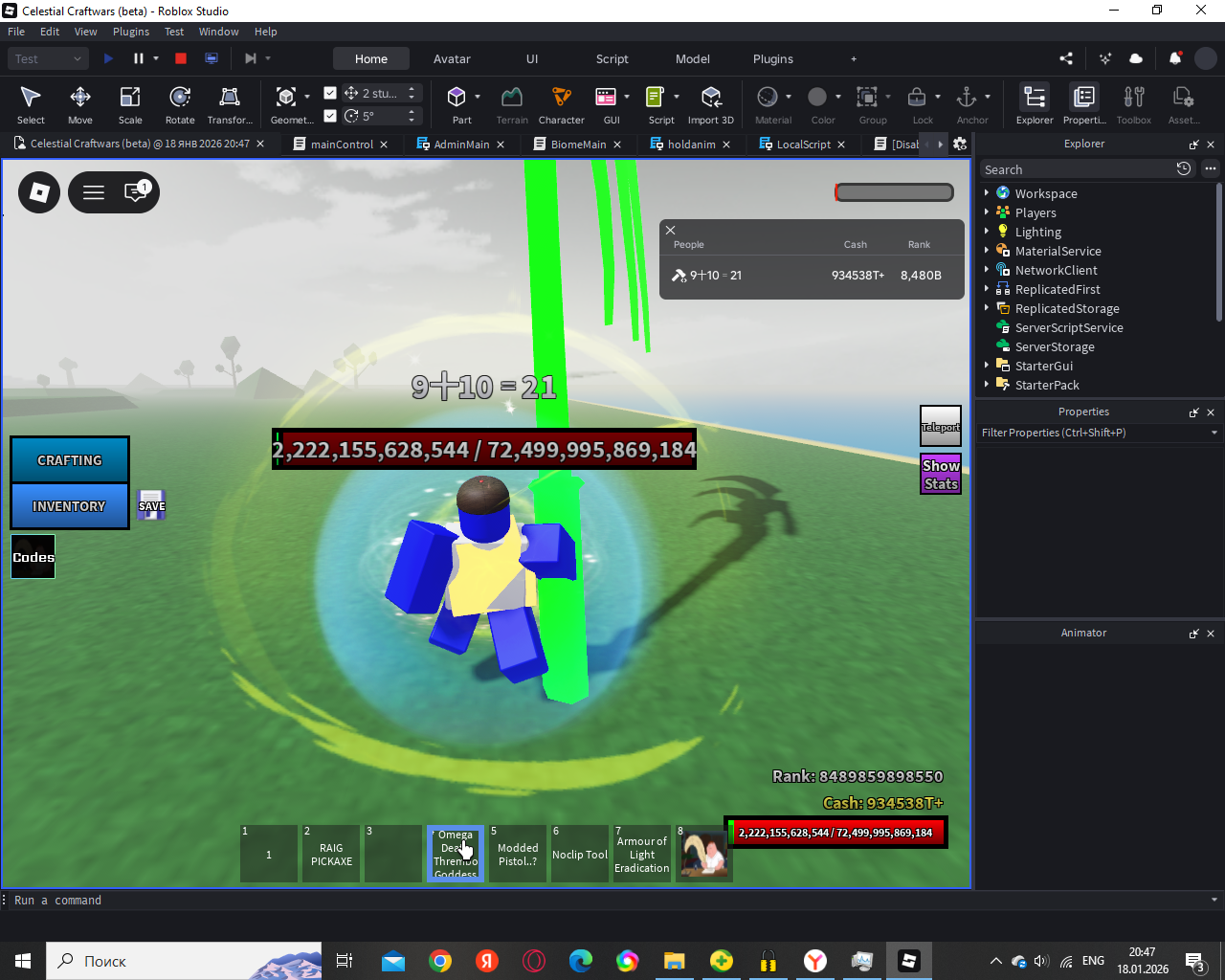Choose the Transform tool
The height and width of the screenshot is (980, 1225).
click(x=230, y=104)
